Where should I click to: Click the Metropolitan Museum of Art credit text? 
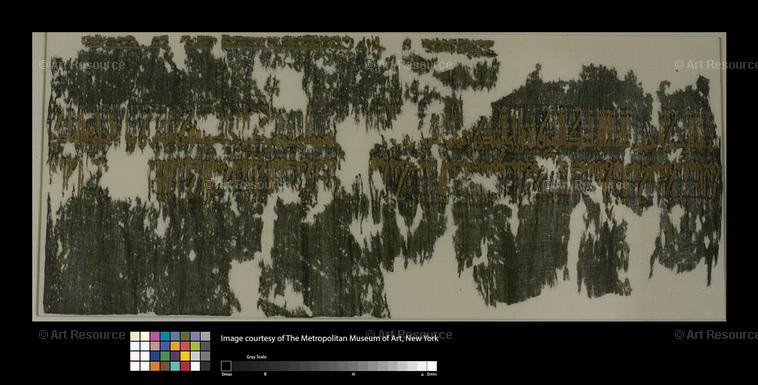[x=330, y=339]
